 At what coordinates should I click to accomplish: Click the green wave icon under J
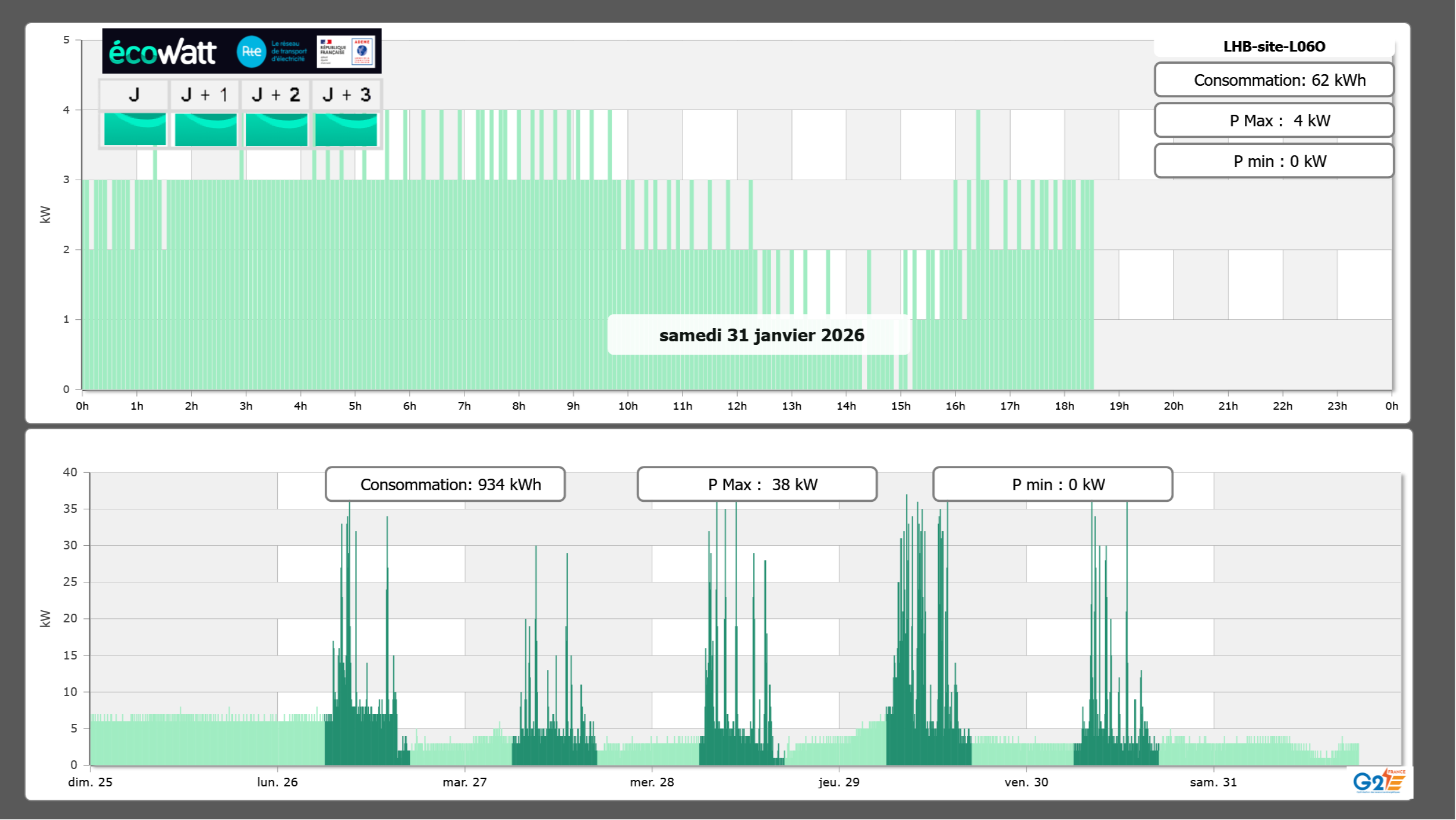click(135, 129)
